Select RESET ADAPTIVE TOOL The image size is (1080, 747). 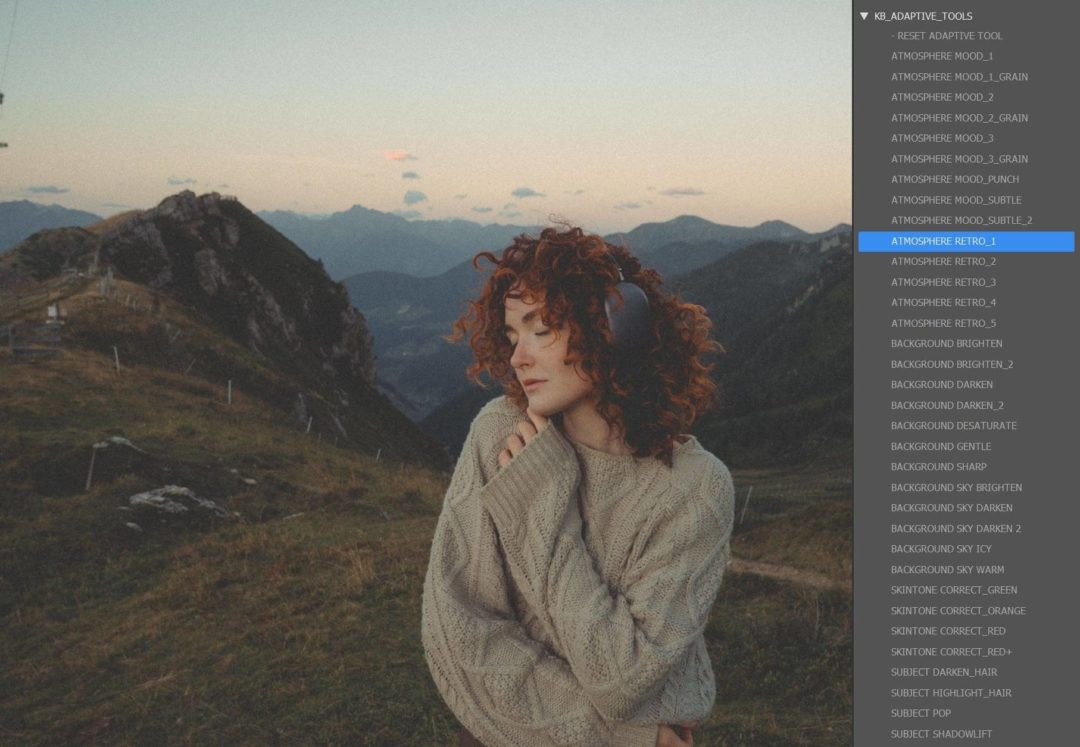(x=946, y=36)
